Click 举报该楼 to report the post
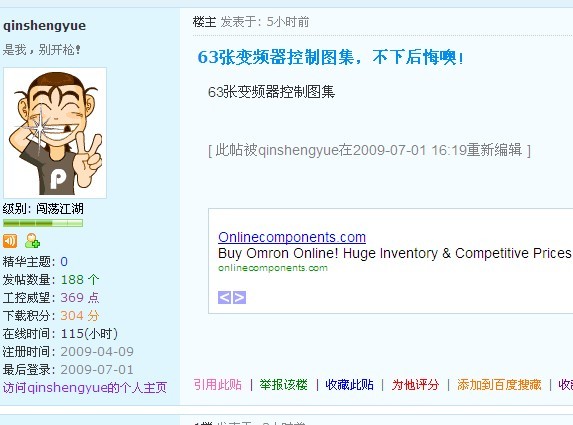The height and width of the screenshot is (425, 573). click(x=284, y=384)
